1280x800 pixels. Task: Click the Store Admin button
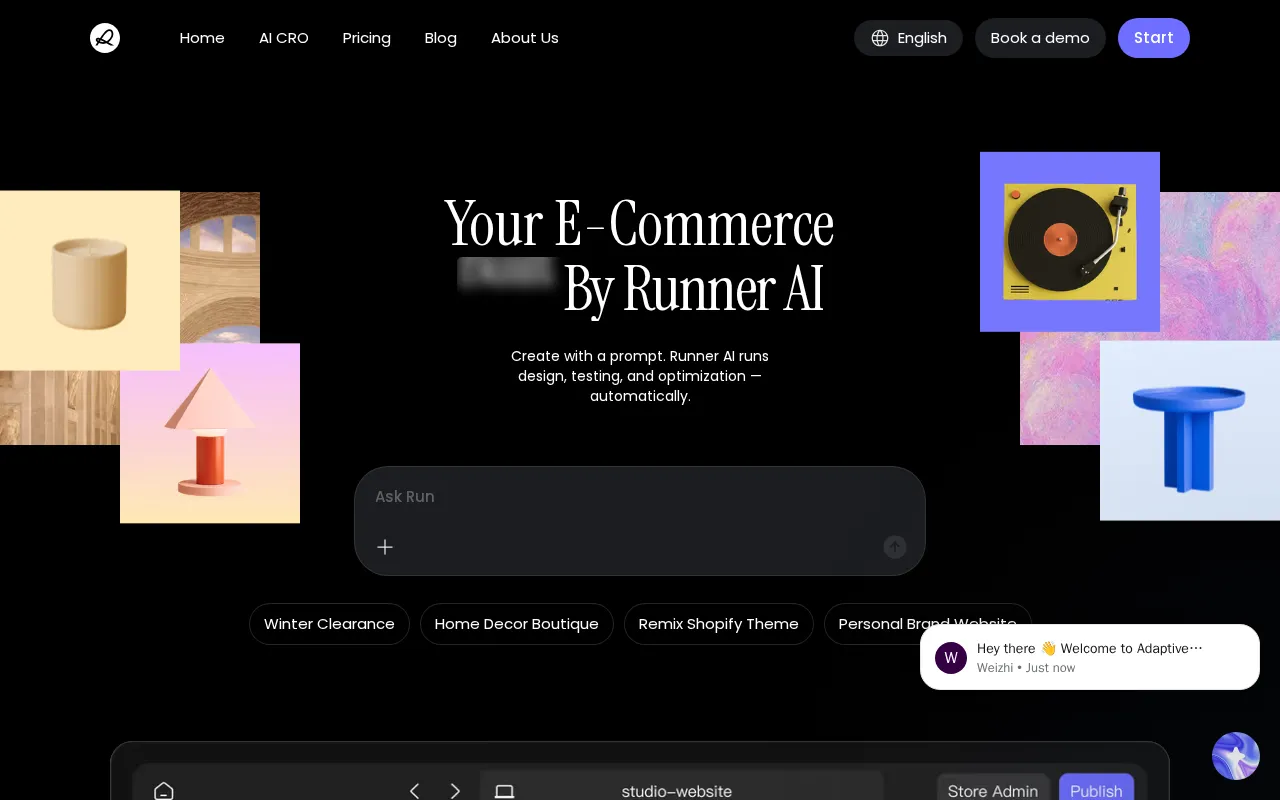993,788
